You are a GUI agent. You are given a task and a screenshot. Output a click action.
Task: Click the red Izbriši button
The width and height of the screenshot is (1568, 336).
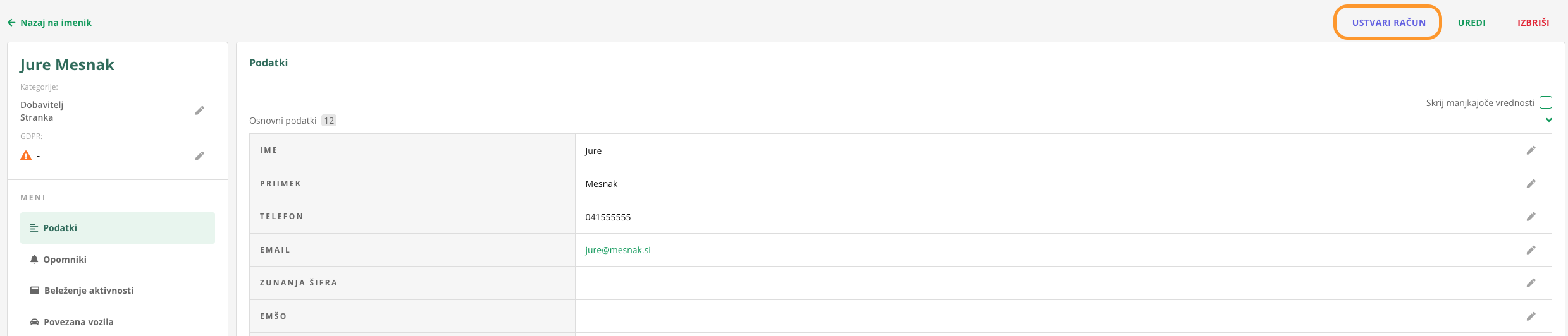[x=1533, y=23]
